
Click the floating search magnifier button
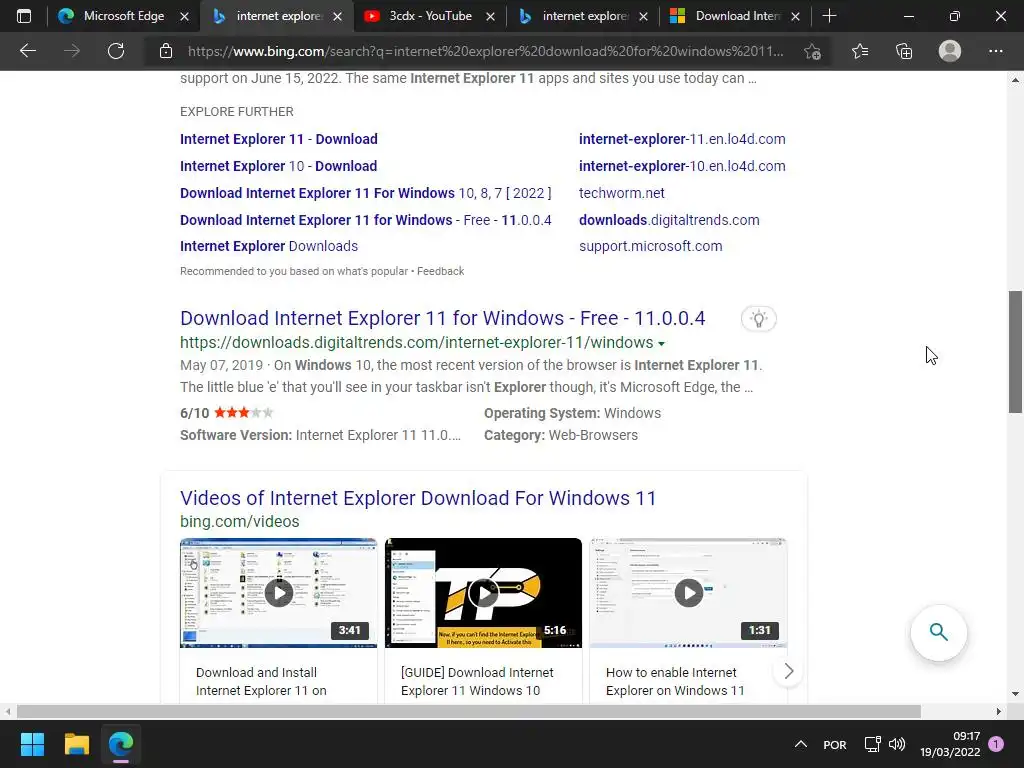[x=938, y=632]
